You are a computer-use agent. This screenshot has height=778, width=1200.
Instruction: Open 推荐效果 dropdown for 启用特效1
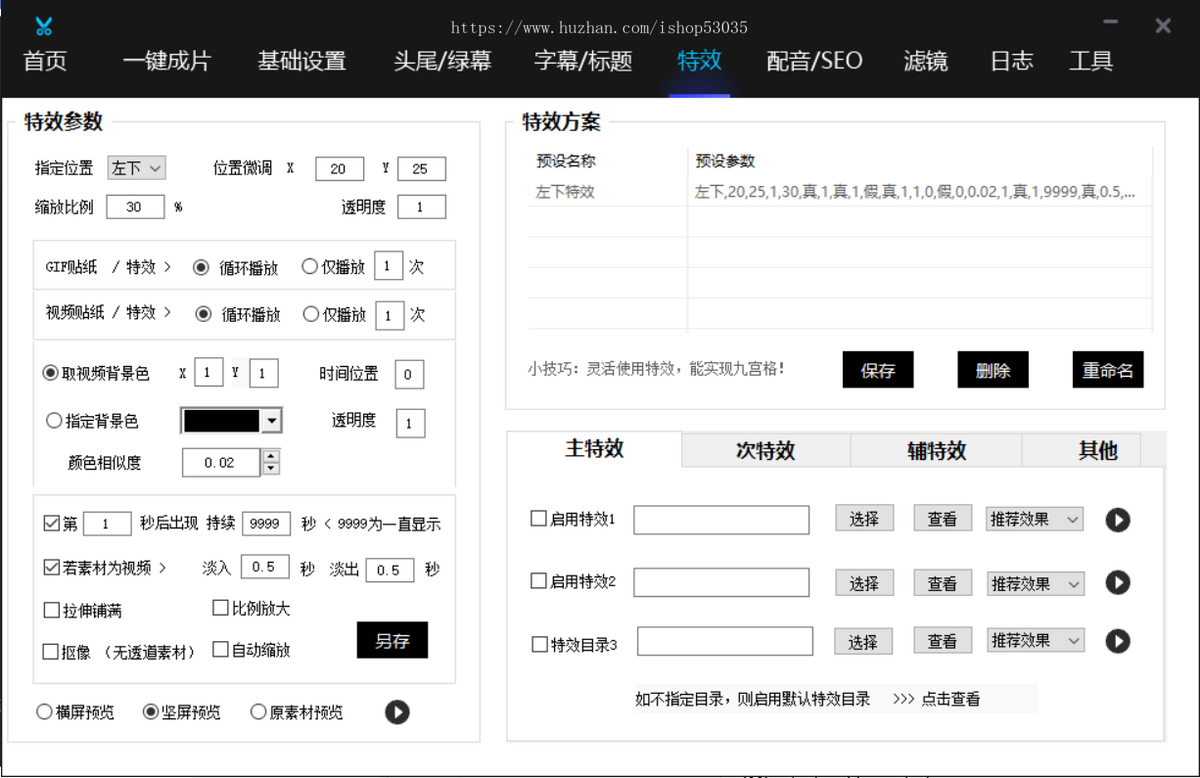[x=1034, y=520]
